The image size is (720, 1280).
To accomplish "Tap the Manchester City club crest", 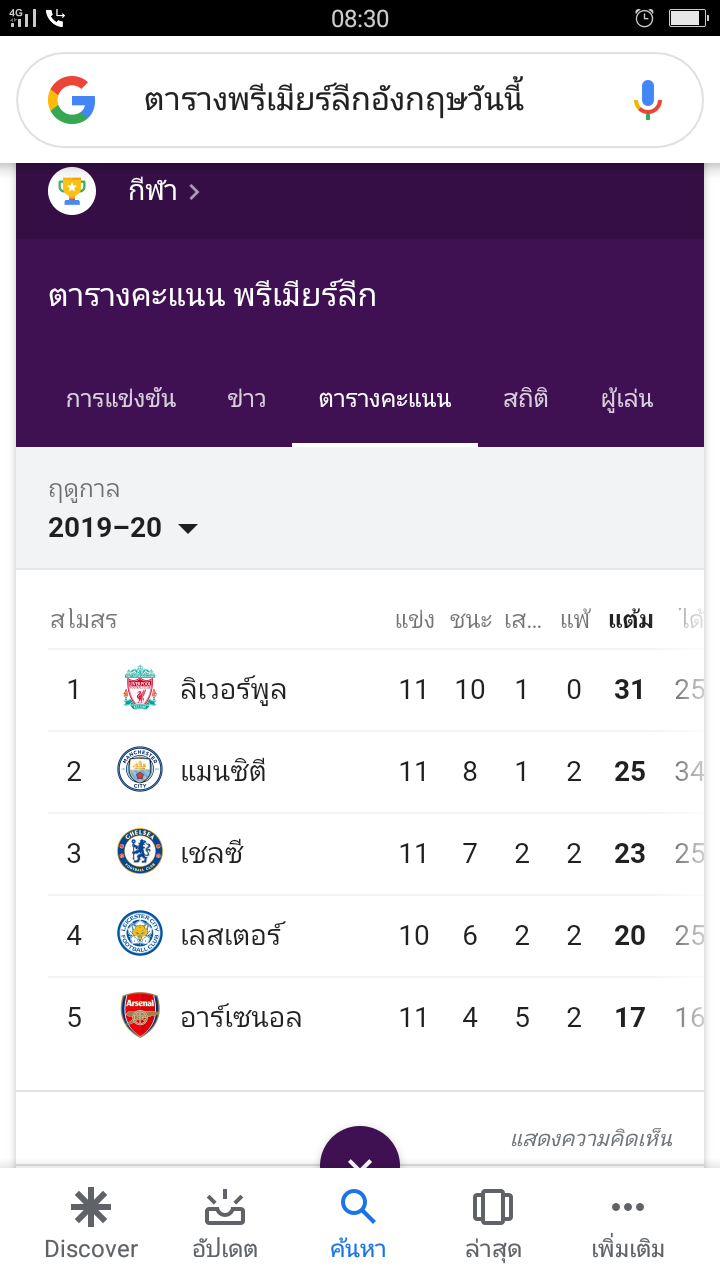I will [140, 771].
